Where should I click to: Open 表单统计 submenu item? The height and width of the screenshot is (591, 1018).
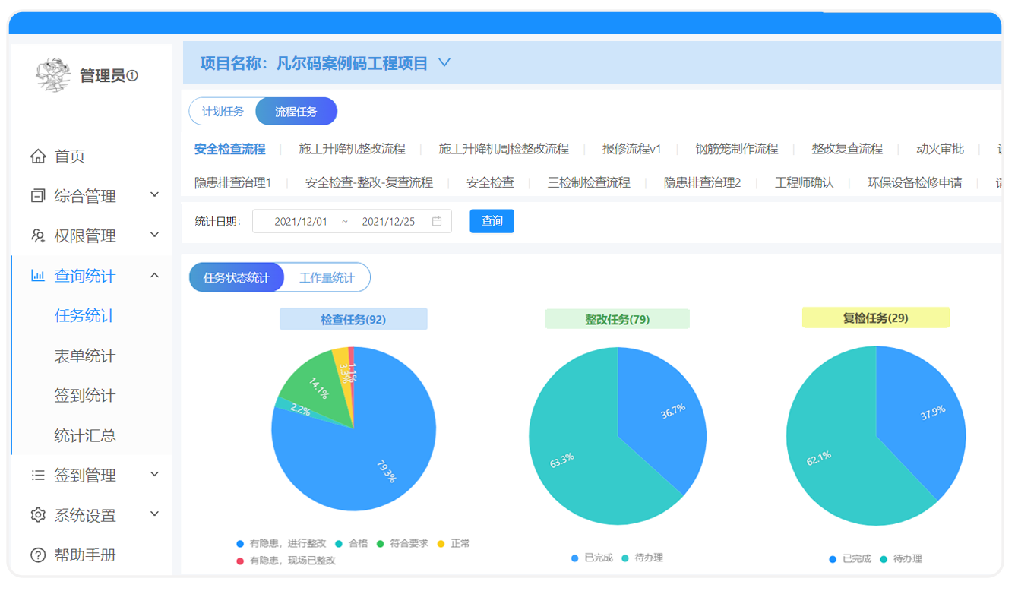pyautogui.click(x=84, y=356)
